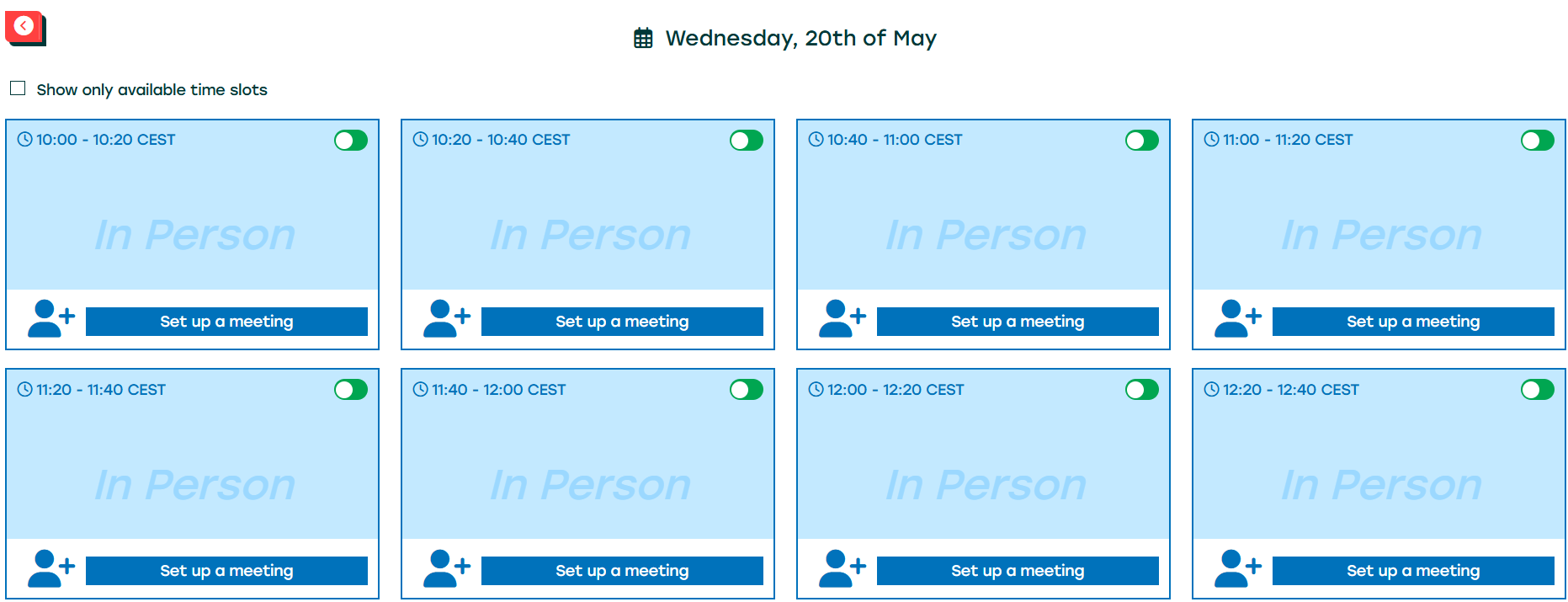Click add-person icon in 11:00 - 11:20 slot

pos(1237,319)
